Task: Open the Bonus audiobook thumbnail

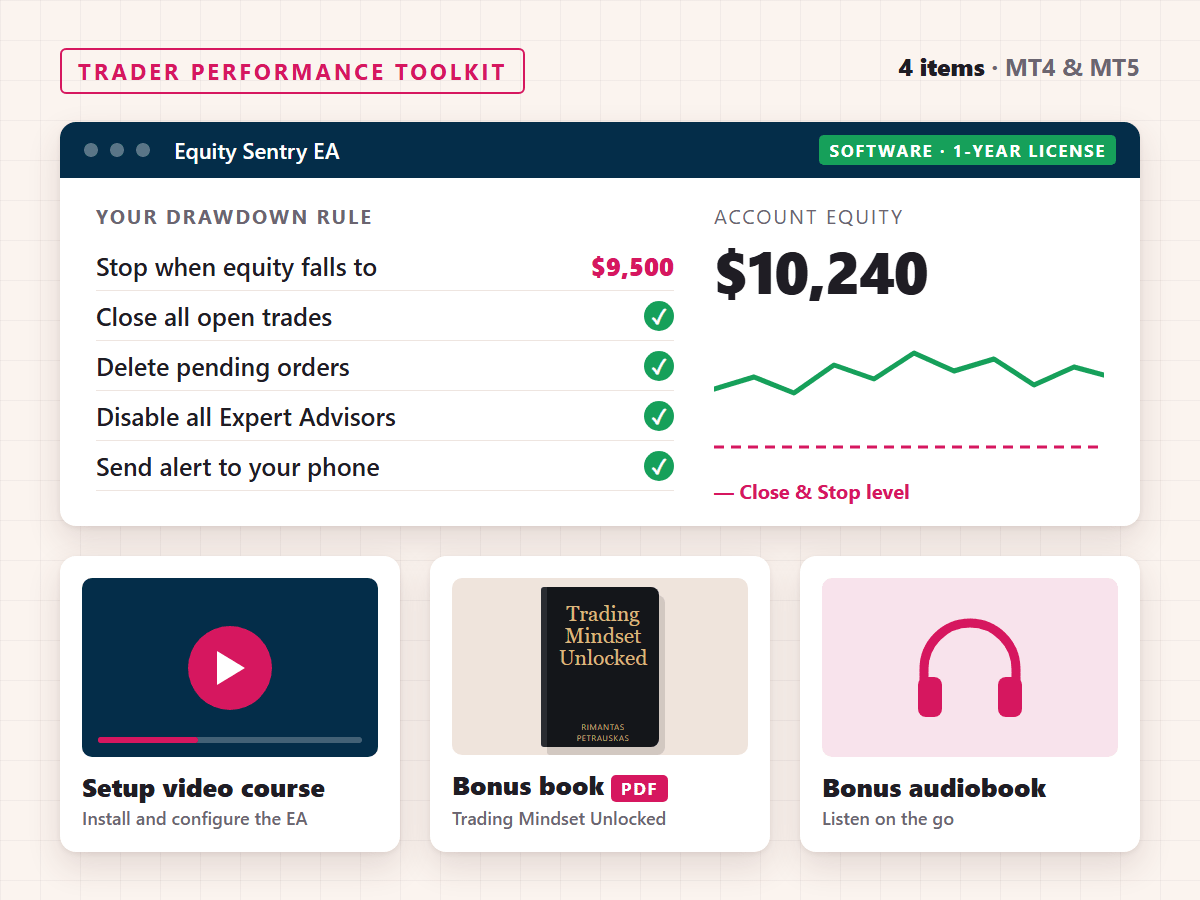Action: pos(970,667)
